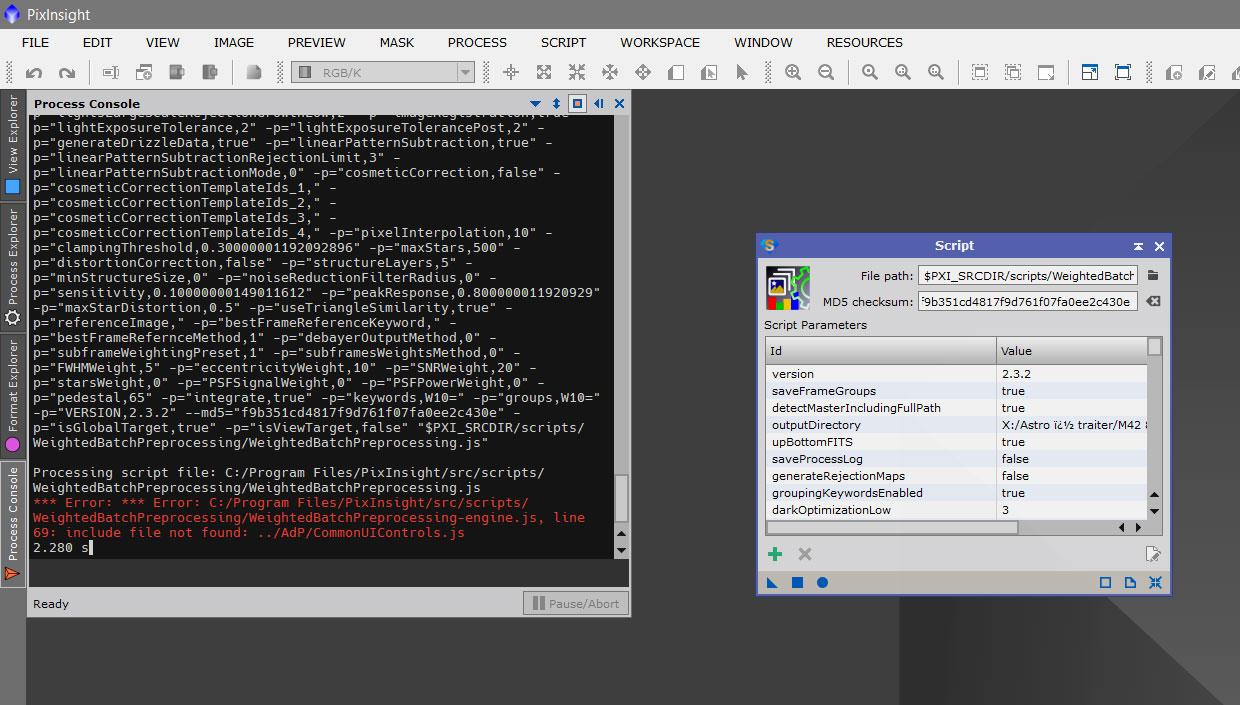Viewport: 1240px width, 705px height.
Task: Click the zoom out magnifier with minus
Action: (x=826, y=73)
